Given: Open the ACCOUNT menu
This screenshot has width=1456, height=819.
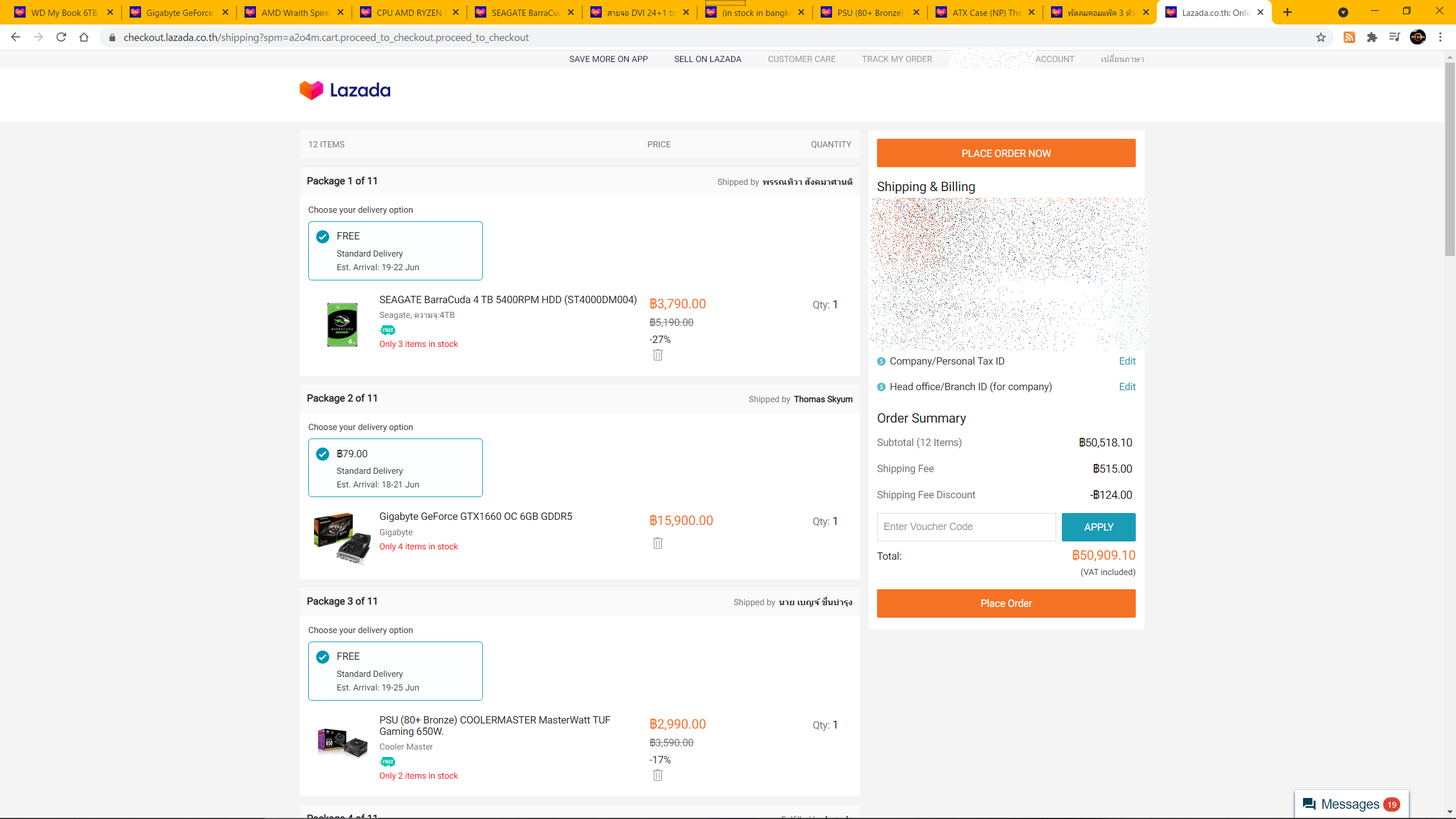Looking at the screenshot, I should tap(1054, 59).
